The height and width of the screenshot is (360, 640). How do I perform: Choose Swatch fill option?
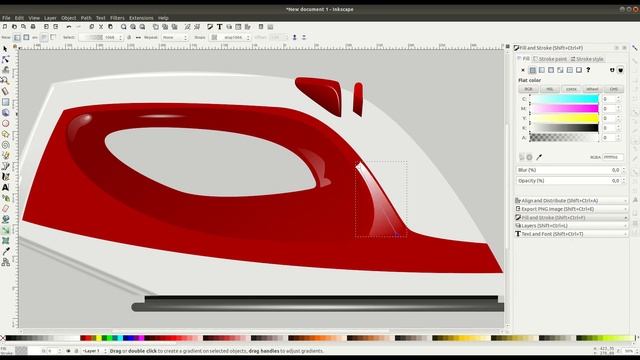[579, 70]
